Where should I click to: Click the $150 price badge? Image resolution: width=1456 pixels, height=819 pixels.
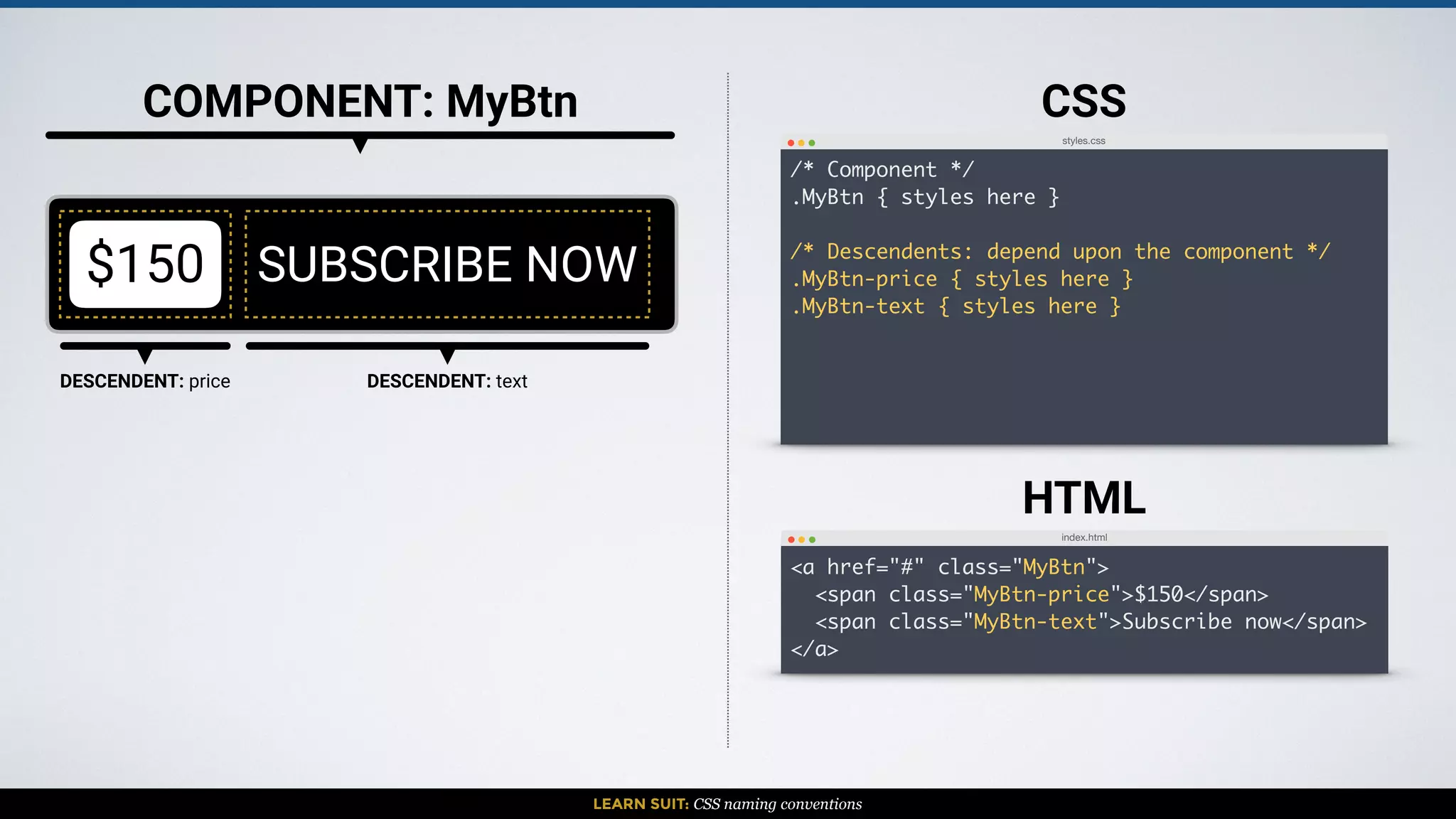(145, 264)
